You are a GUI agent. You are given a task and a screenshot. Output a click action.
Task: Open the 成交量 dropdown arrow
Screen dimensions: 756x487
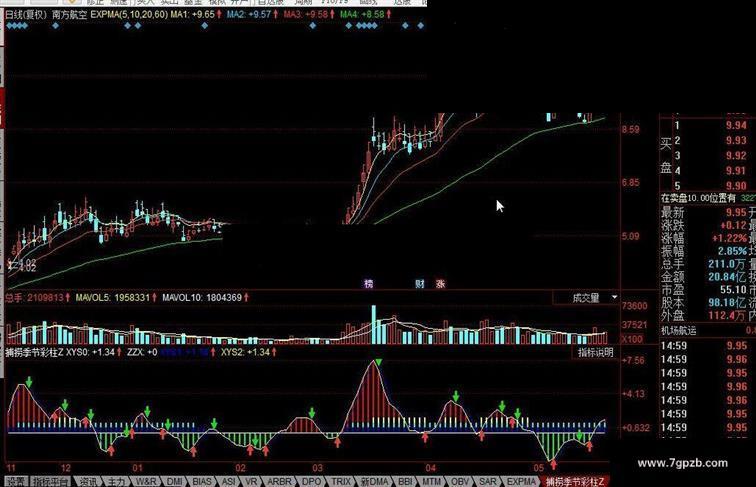[614, 298]
